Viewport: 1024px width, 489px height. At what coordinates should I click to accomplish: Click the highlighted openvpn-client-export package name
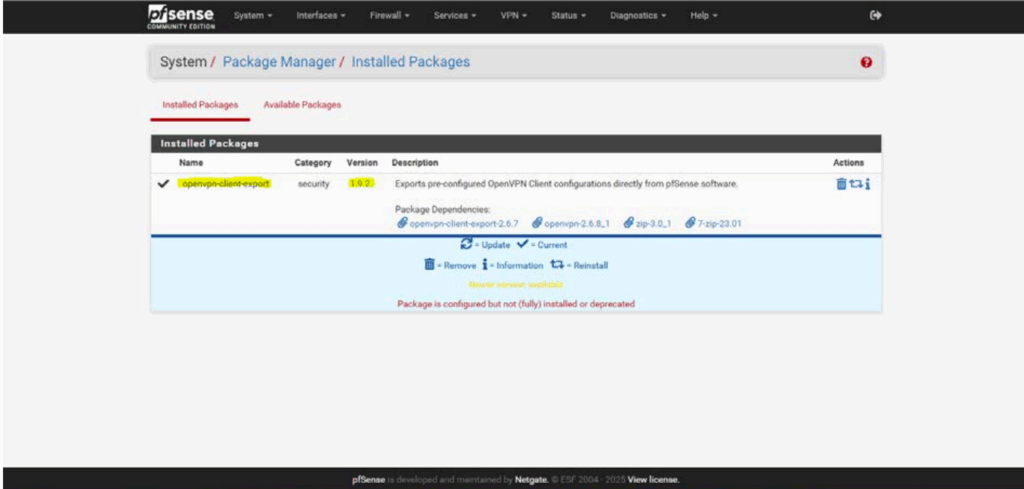click(225, 184)
